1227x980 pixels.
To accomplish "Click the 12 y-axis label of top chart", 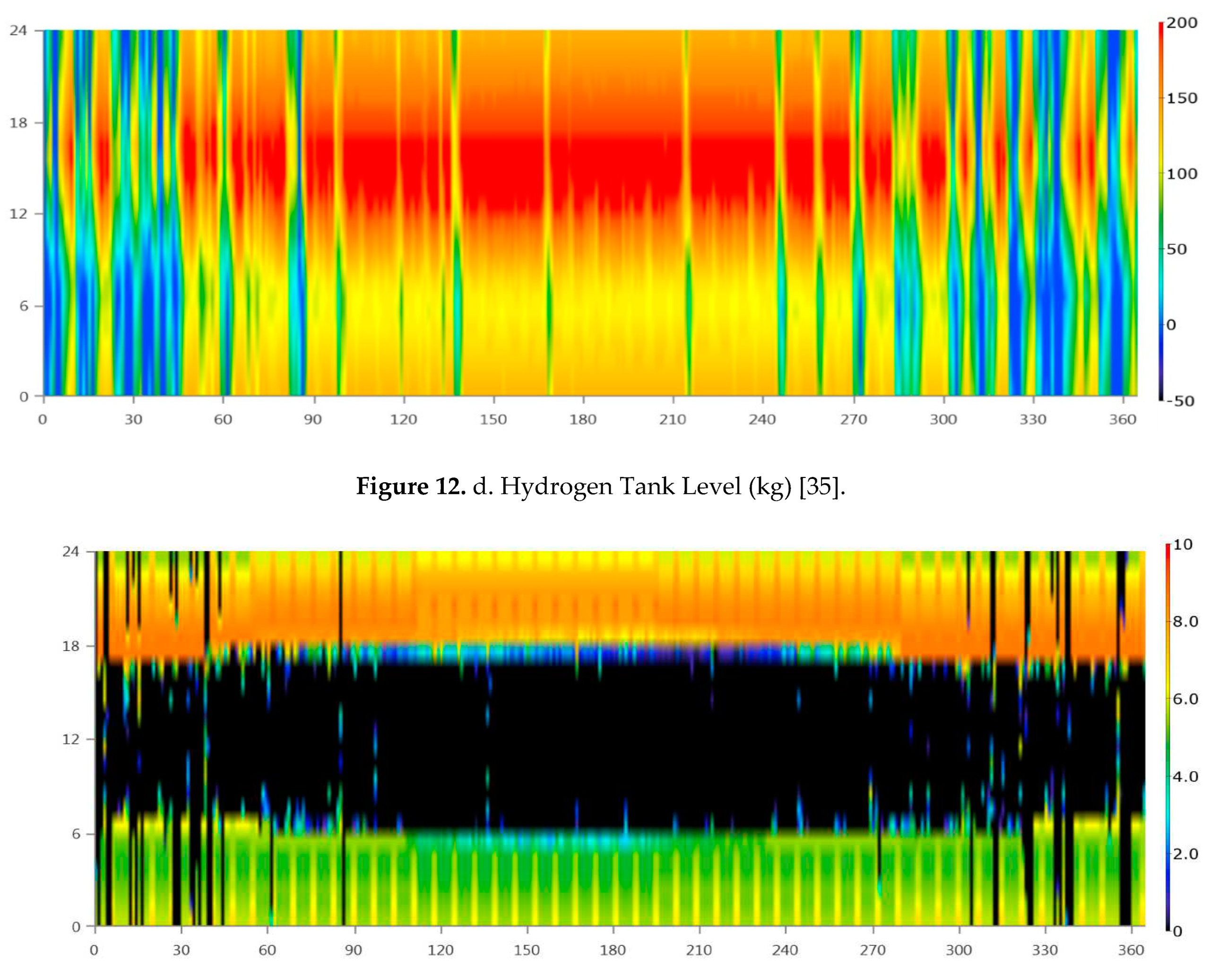I will [x=18, y=214].
